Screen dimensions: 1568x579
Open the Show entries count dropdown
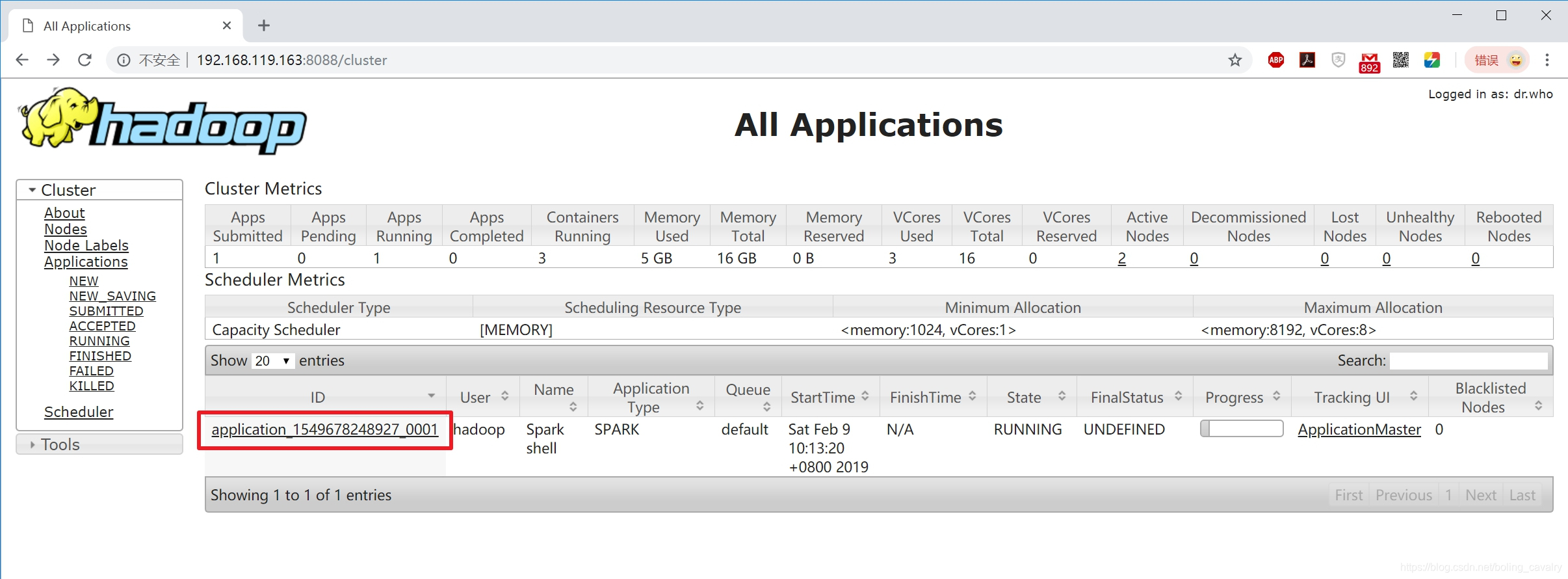pos(272,360)
